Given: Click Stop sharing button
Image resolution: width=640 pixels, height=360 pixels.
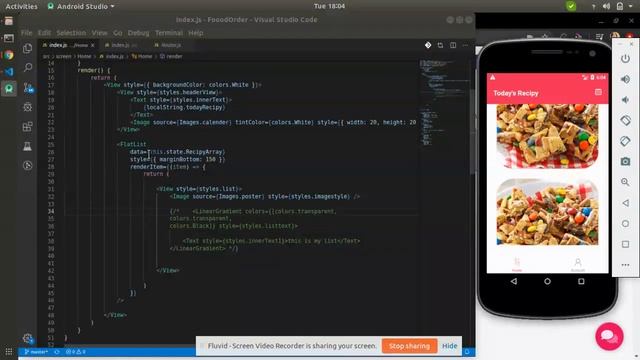Looking at the screenshot, I should click(409, 346).
